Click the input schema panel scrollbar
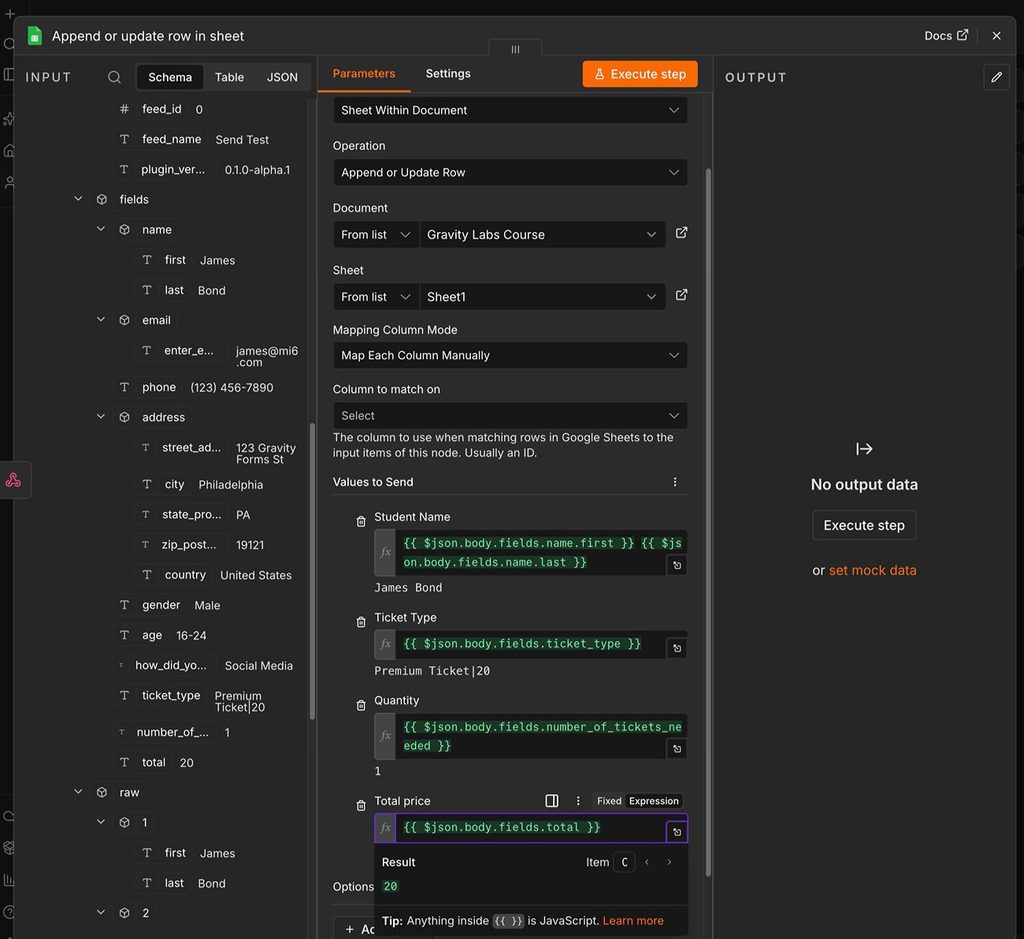The image size is (1024, 939). point(312,571)
